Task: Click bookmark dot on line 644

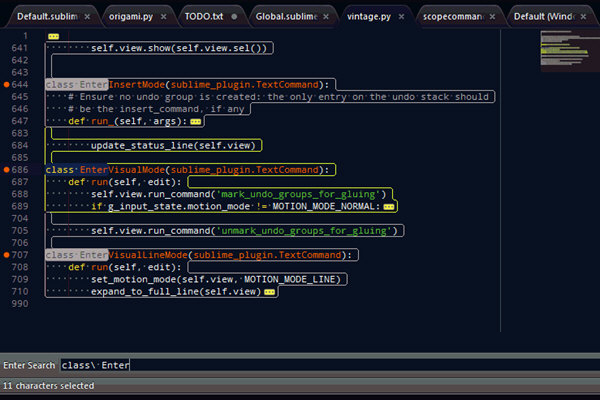Action: click(7, 85)
